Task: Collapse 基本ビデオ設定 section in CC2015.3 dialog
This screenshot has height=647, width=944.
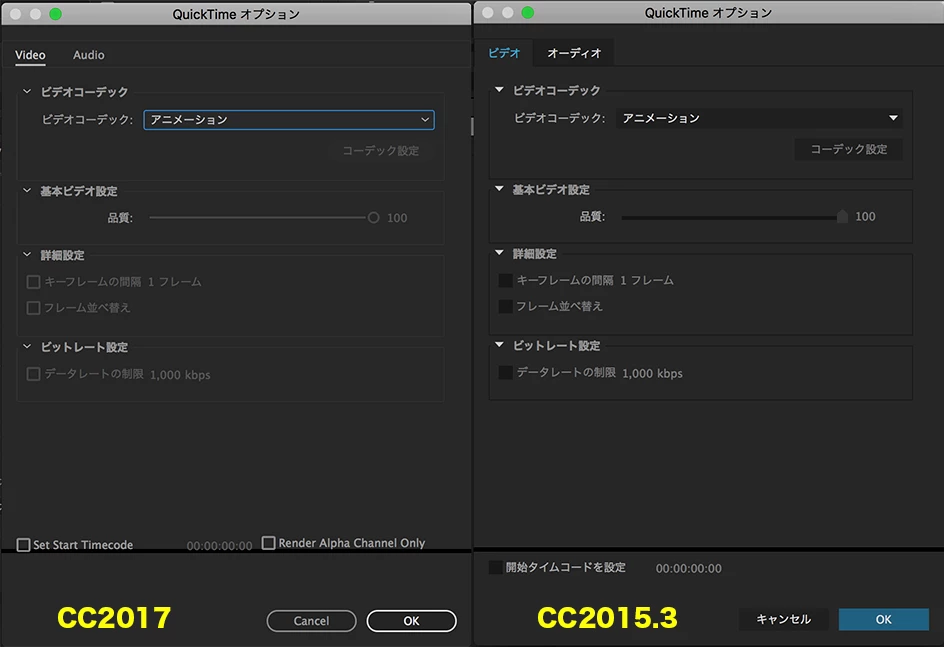Action: [x=499, y=189]
